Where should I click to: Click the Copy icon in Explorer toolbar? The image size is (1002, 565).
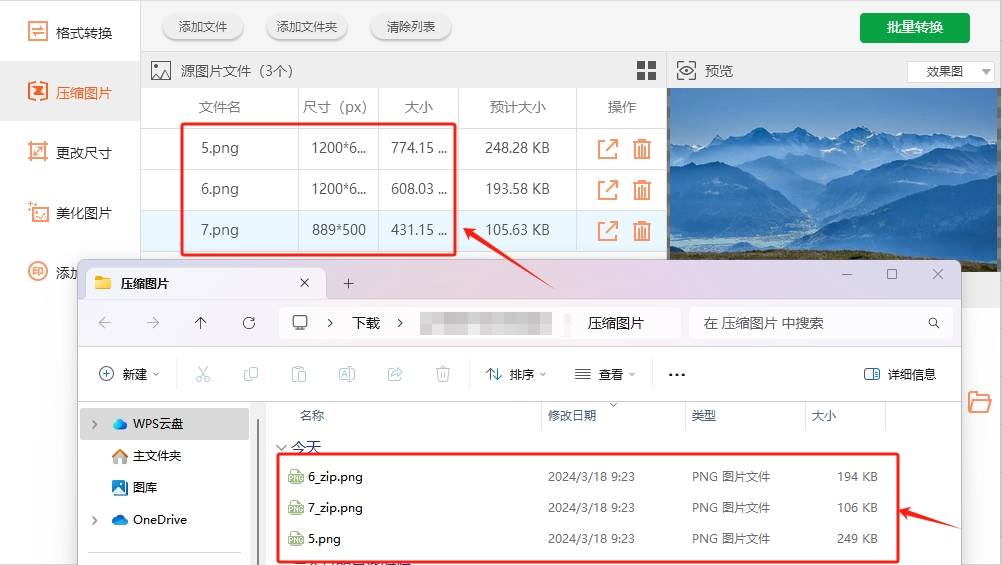click(250, 374)
